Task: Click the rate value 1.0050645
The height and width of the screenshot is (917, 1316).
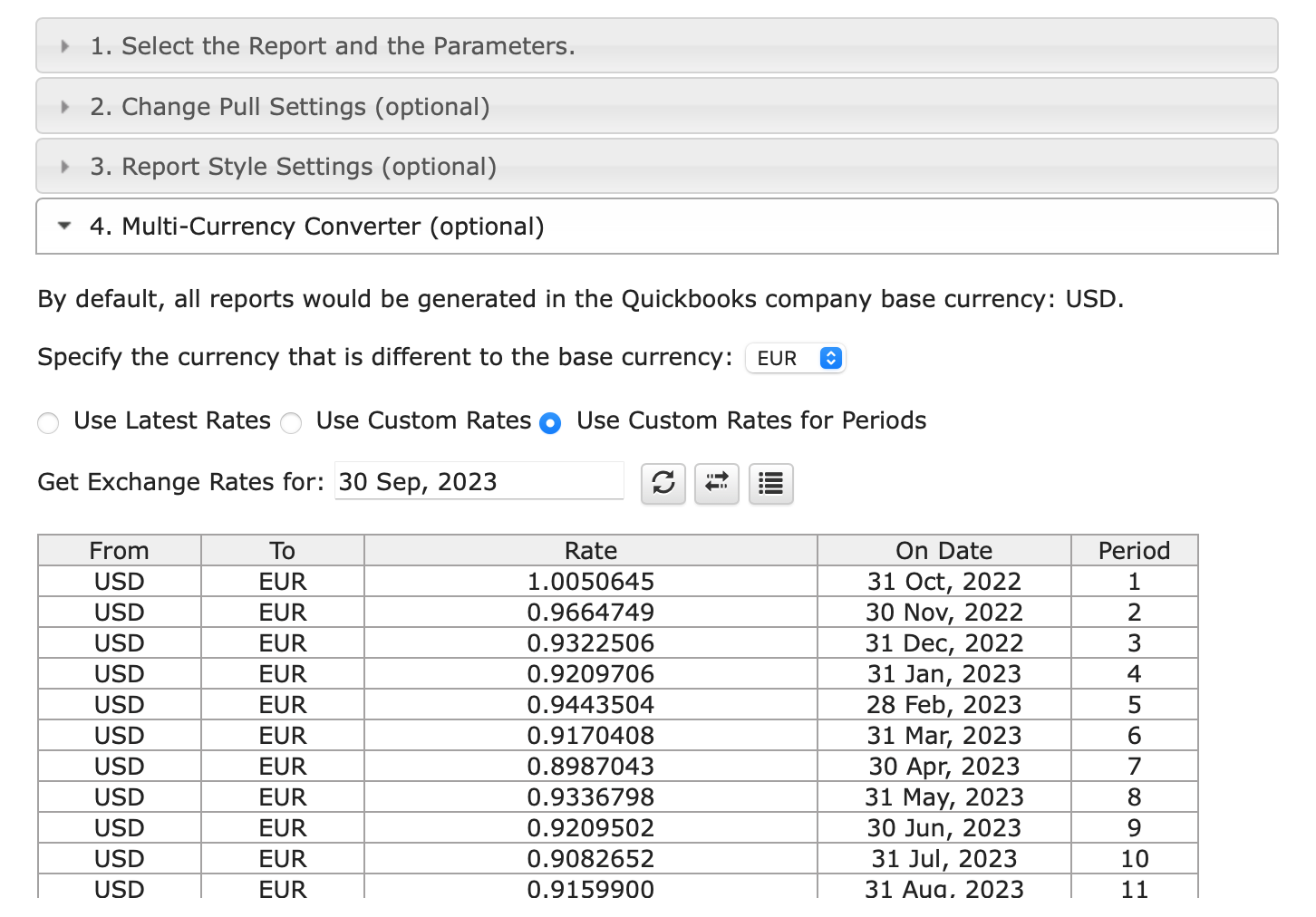Action: click(590, 582)
